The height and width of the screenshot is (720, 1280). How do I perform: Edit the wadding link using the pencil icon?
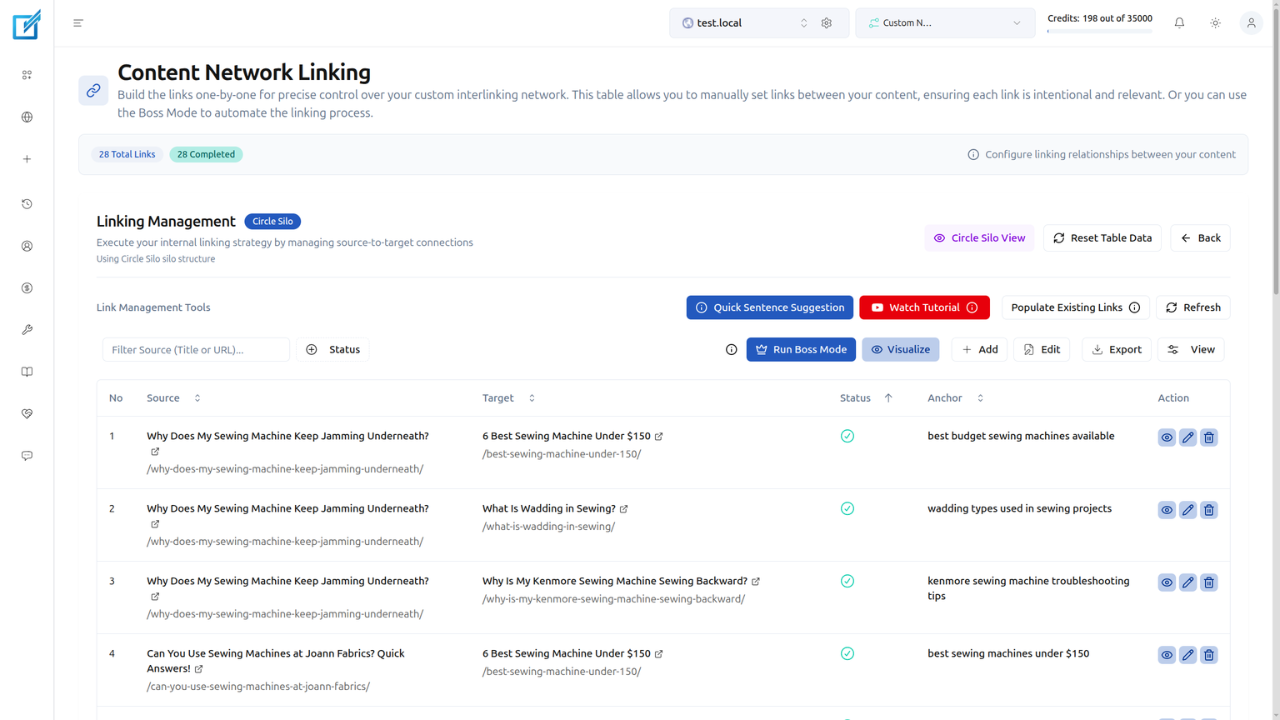pyautogui.click(x=1187, y=509)
